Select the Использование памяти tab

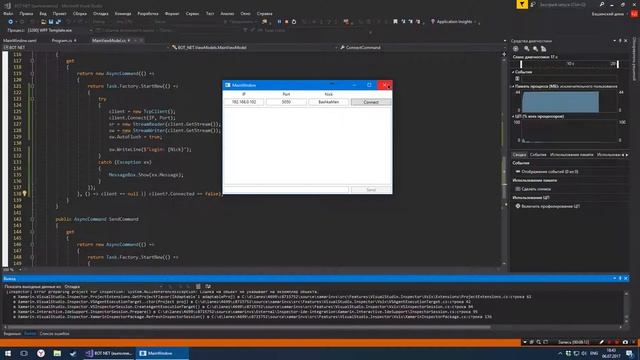coord(571,155)
